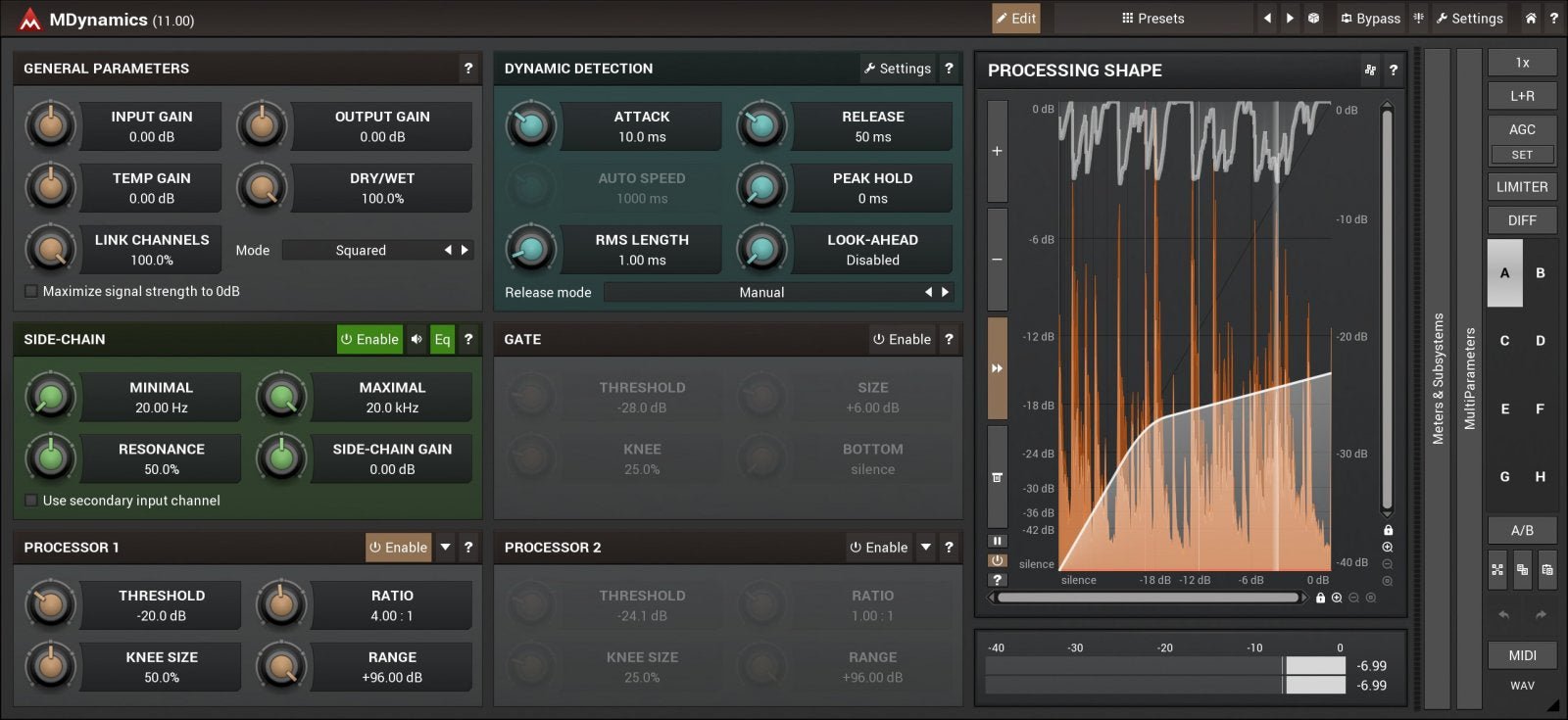Screen dimensions: 1568x720
Task: Toggle the Bypass button
Action: (1370, 18)
